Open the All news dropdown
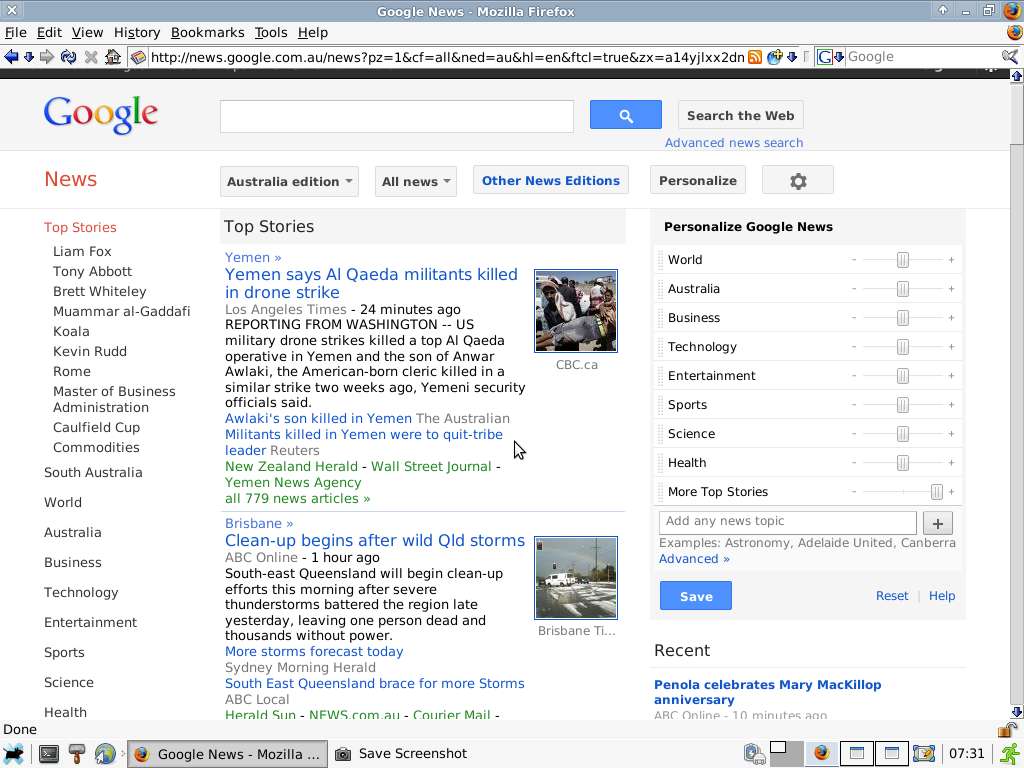Viewport: 1024px width, 768px height. pos(415,181)
